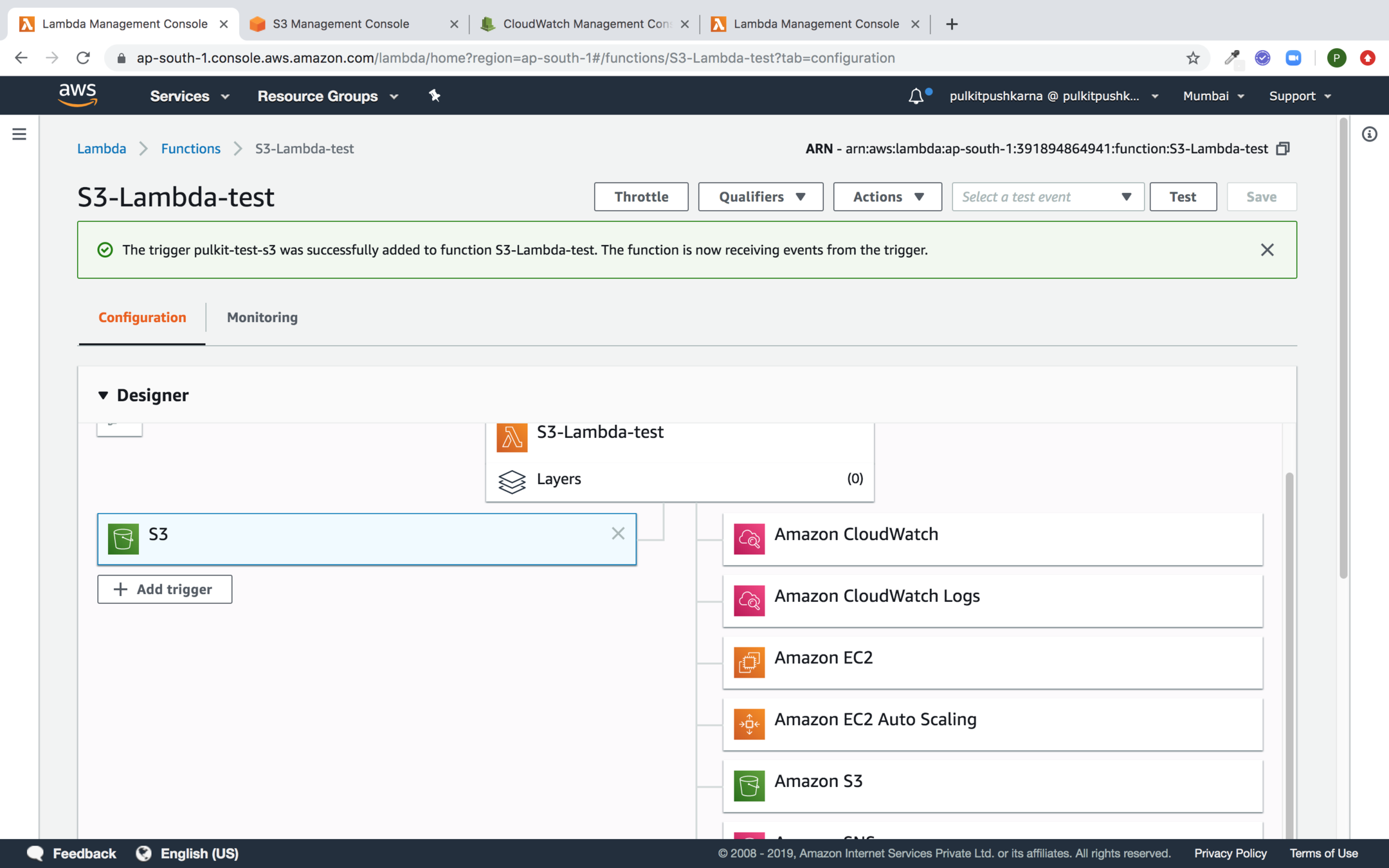Open the hamburger side navigation menu
The image size is (1389, 868).
coord(19,134)
